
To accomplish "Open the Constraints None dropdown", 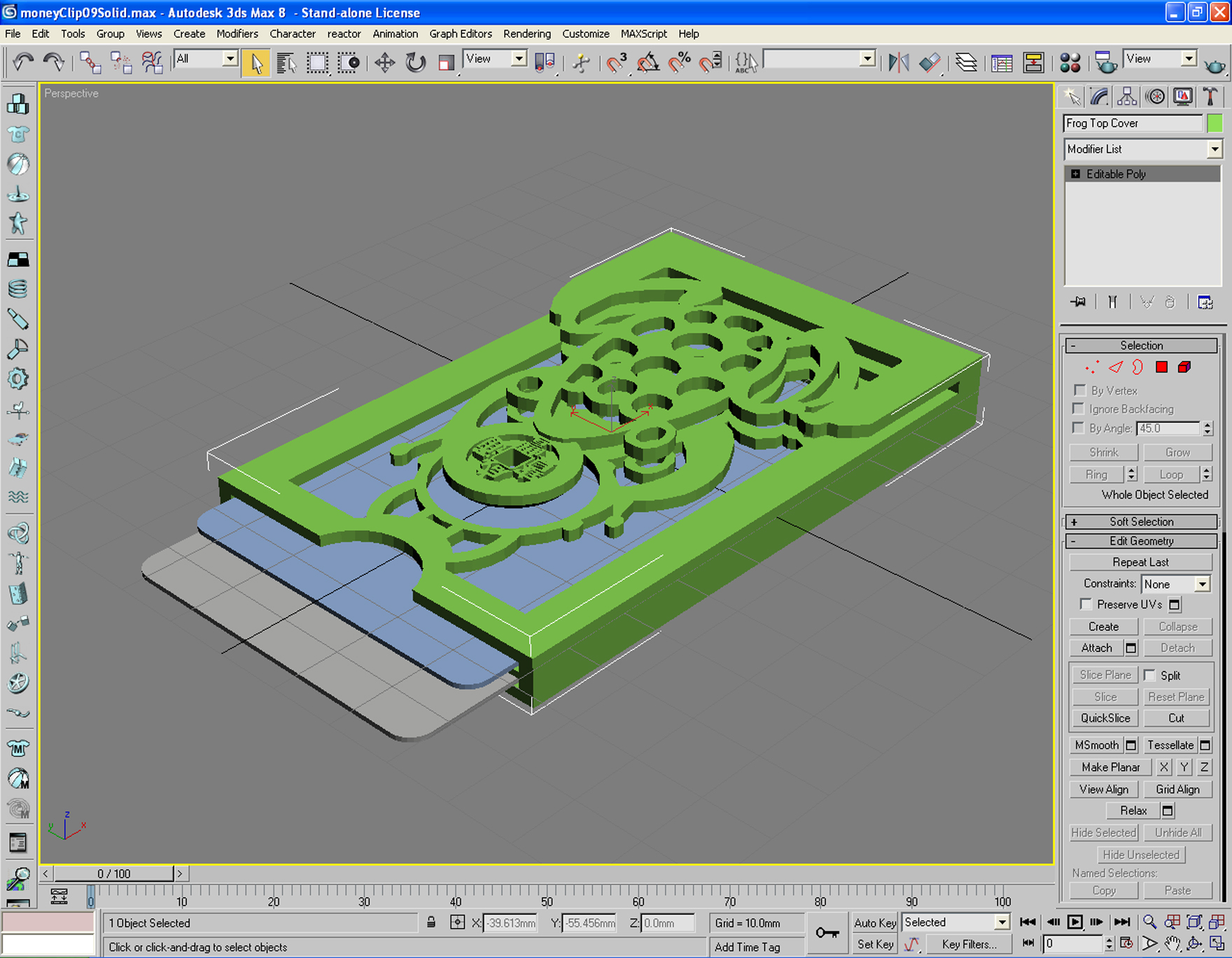I will (1175, 584).
